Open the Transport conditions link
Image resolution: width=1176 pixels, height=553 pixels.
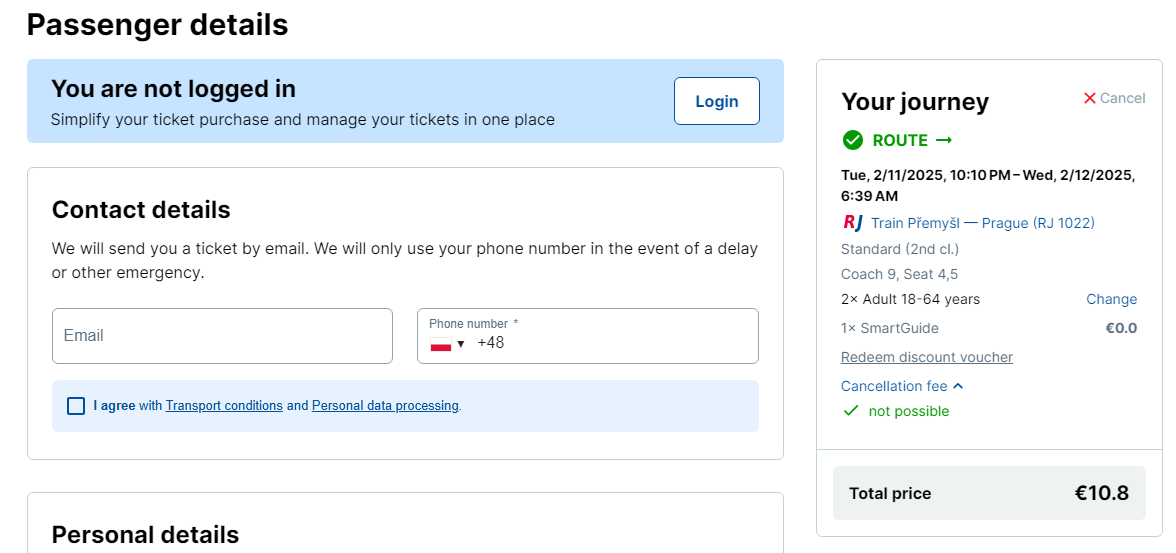coord(224,406)
